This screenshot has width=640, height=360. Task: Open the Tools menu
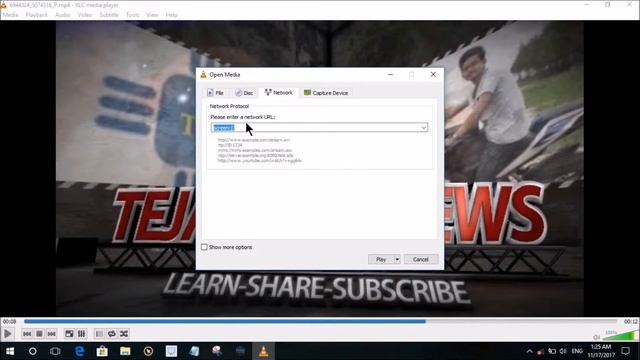(x=132, y=15)
